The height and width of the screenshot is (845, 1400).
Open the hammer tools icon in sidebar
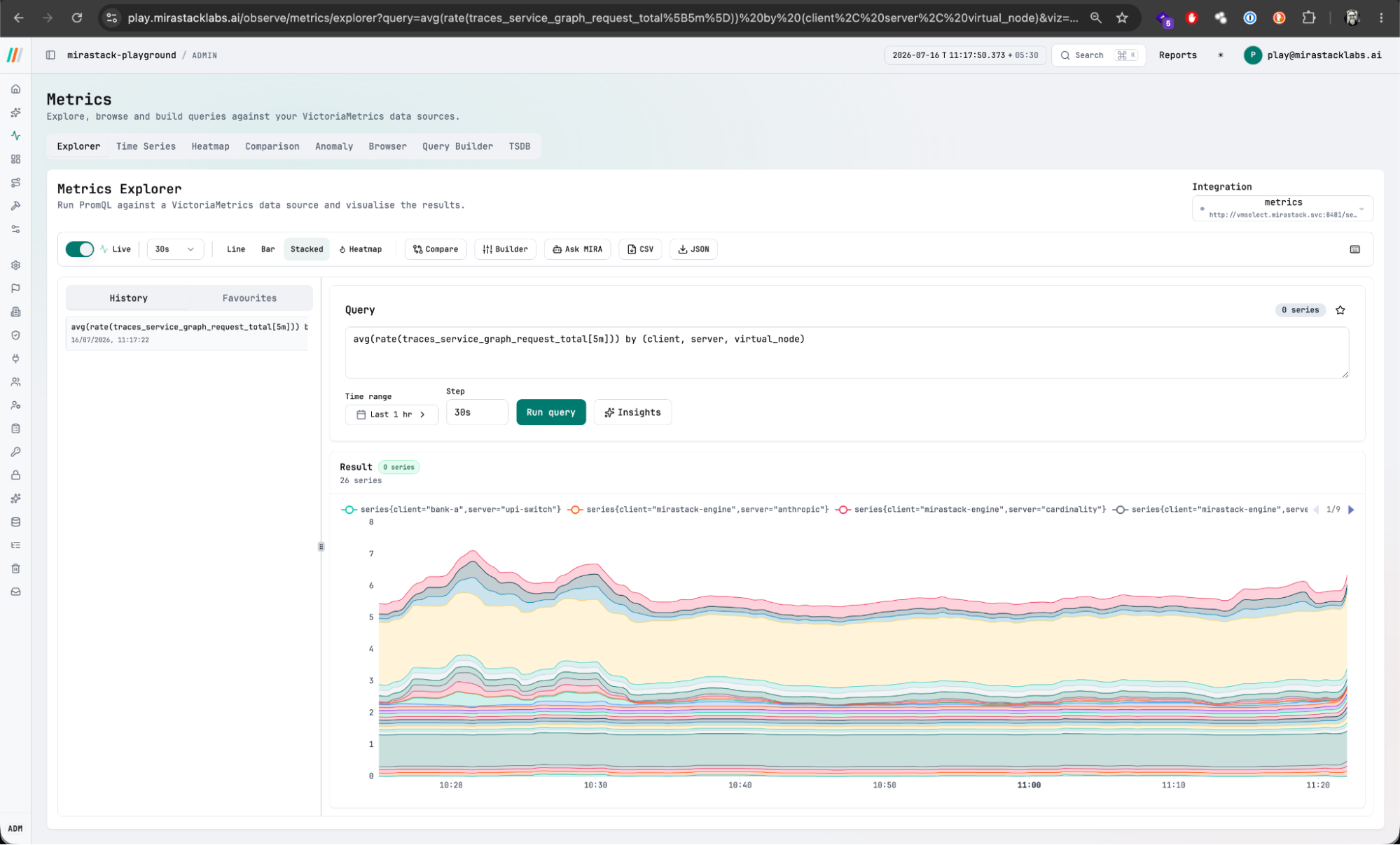tap(15, 206)
